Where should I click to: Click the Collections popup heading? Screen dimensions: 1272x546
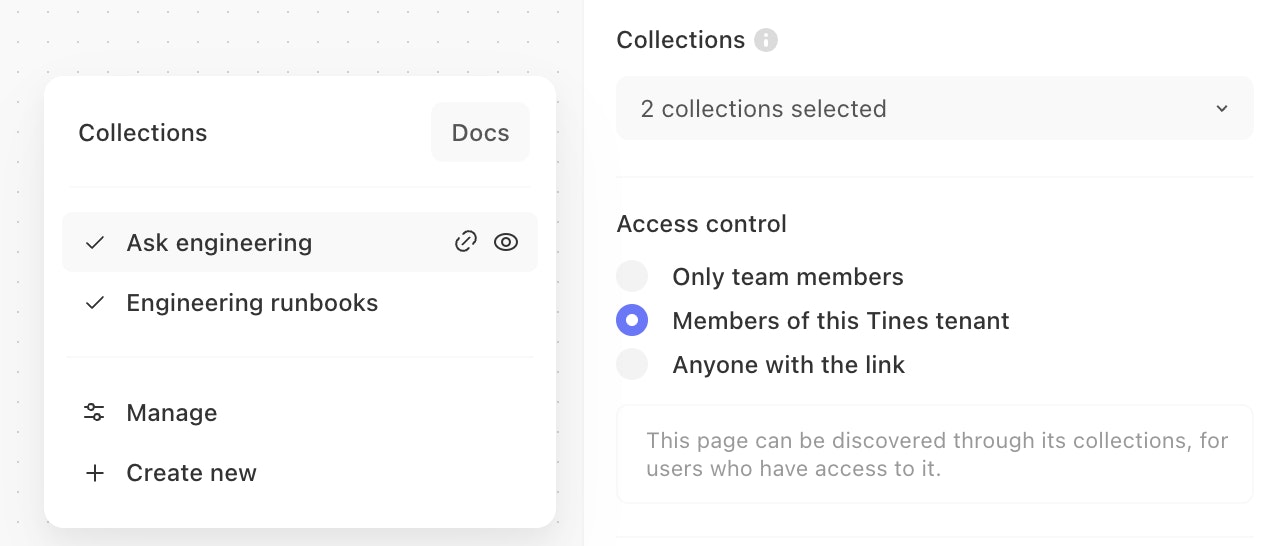pyautogui.click(x=143, y=133)
